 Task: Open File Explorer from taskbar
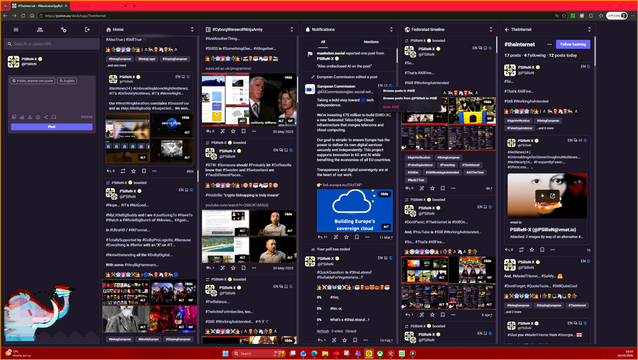coord(325,353)
